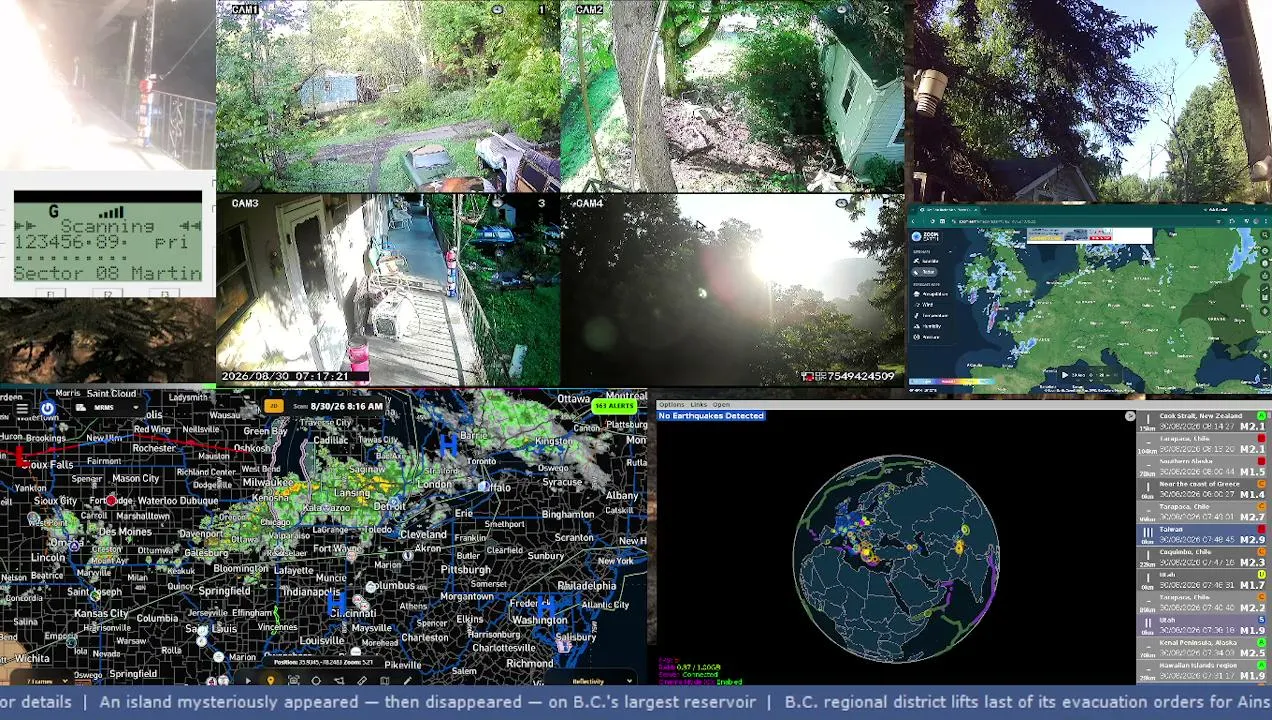Open the CAM1 camera feed
The image size is (1272, 720).
(389, 96)
